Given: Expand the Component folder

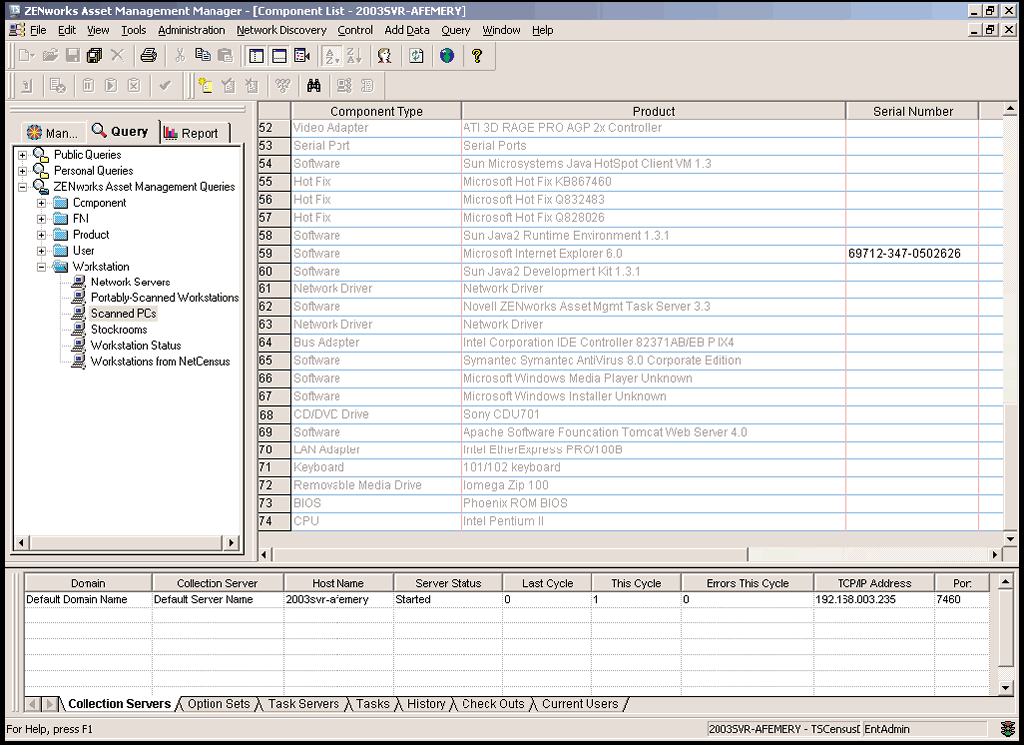Looking at the screenshot, I should point(41,203).
